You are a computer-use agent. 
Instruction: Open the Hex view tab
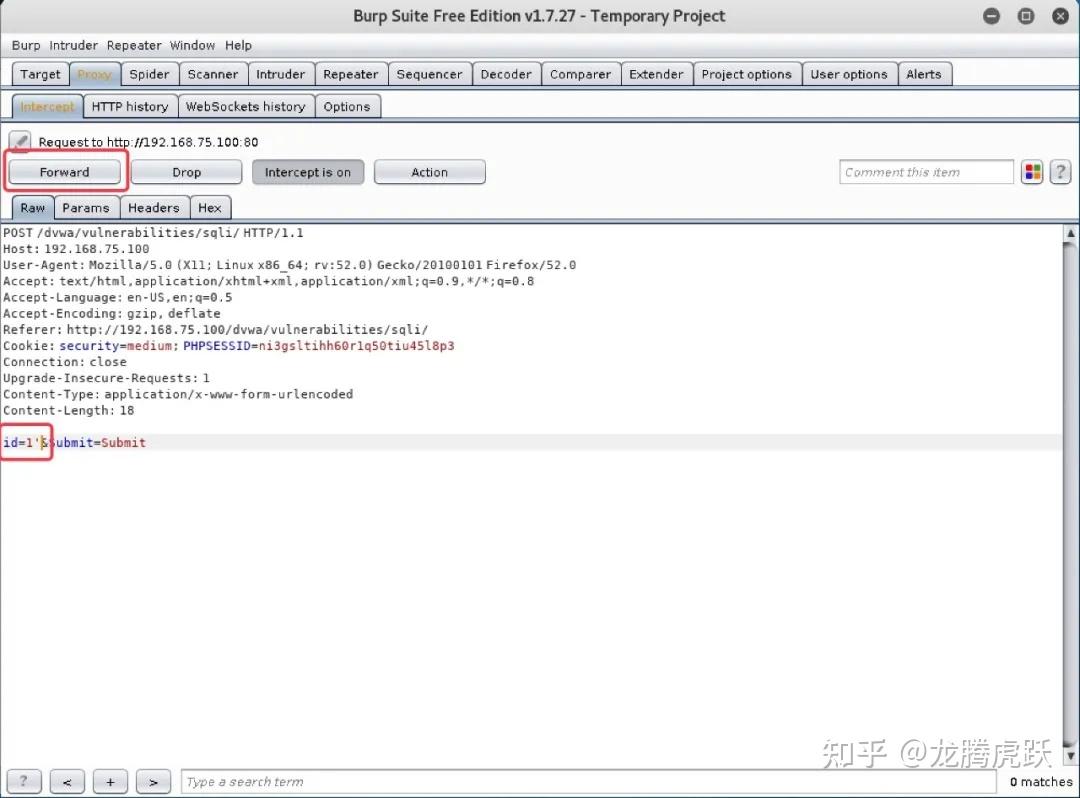click(x=210, y=207)
